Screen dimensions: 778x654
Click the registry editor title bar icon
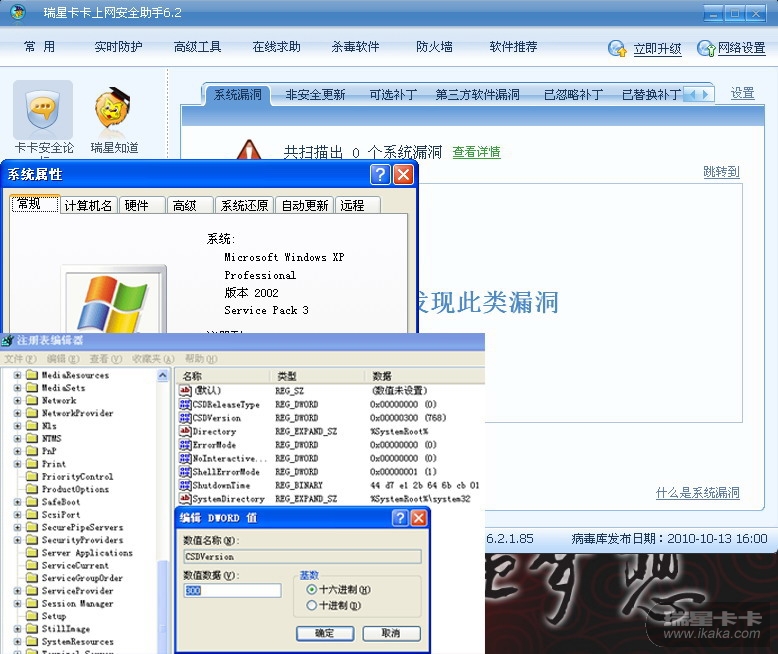click(7, 340)
